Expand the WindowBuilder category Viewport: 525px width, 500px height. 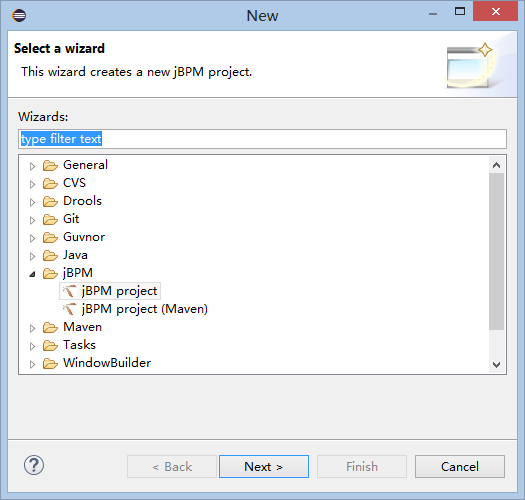pos(32,364)
